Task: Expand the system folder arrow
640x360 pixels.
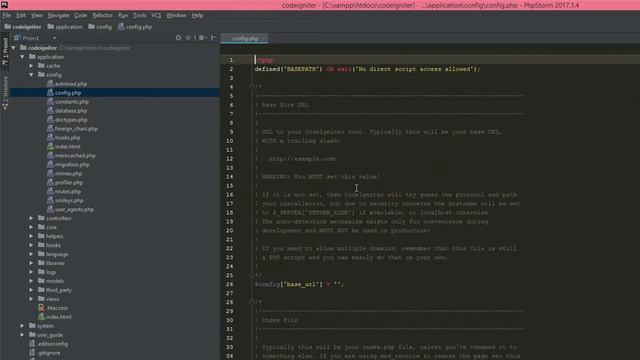Action: (x=22, y=326)
